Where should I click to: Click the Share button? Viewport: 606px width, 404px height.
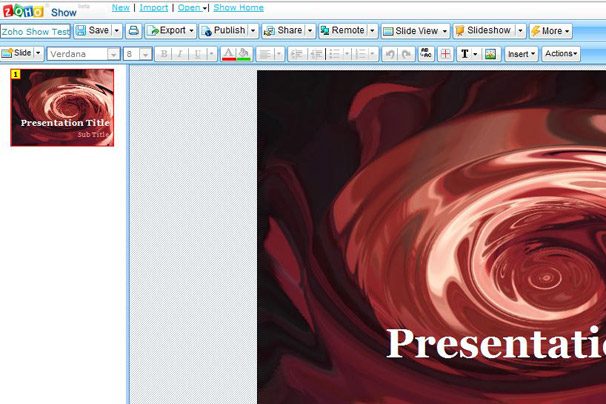tap(283, 31)
